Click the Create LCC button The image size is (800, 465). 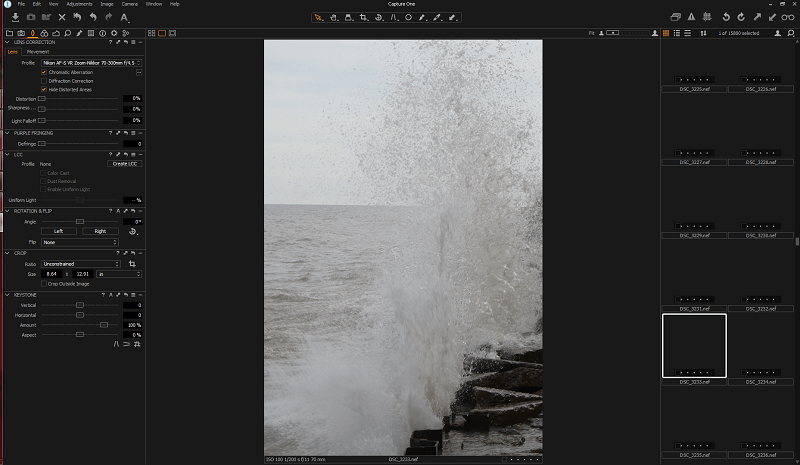pos(124,164)
